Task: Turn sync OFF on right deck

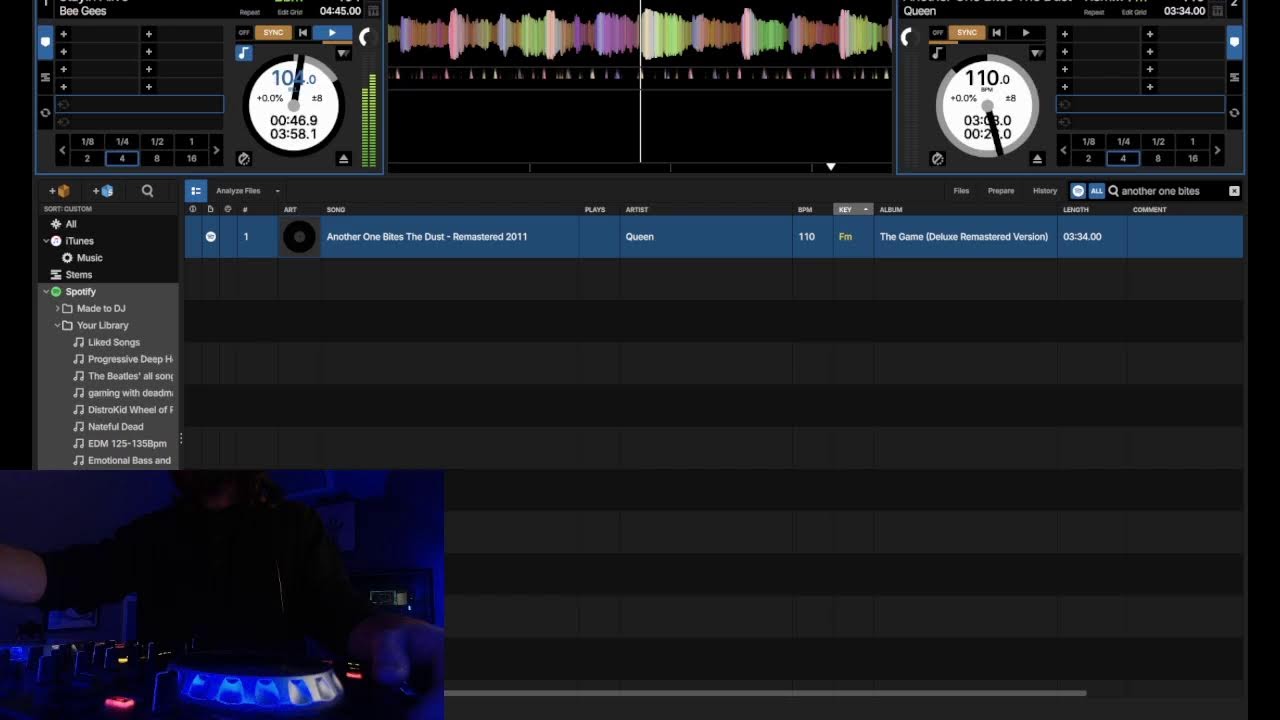Action: pyautogui.click(x=937, y=33)
